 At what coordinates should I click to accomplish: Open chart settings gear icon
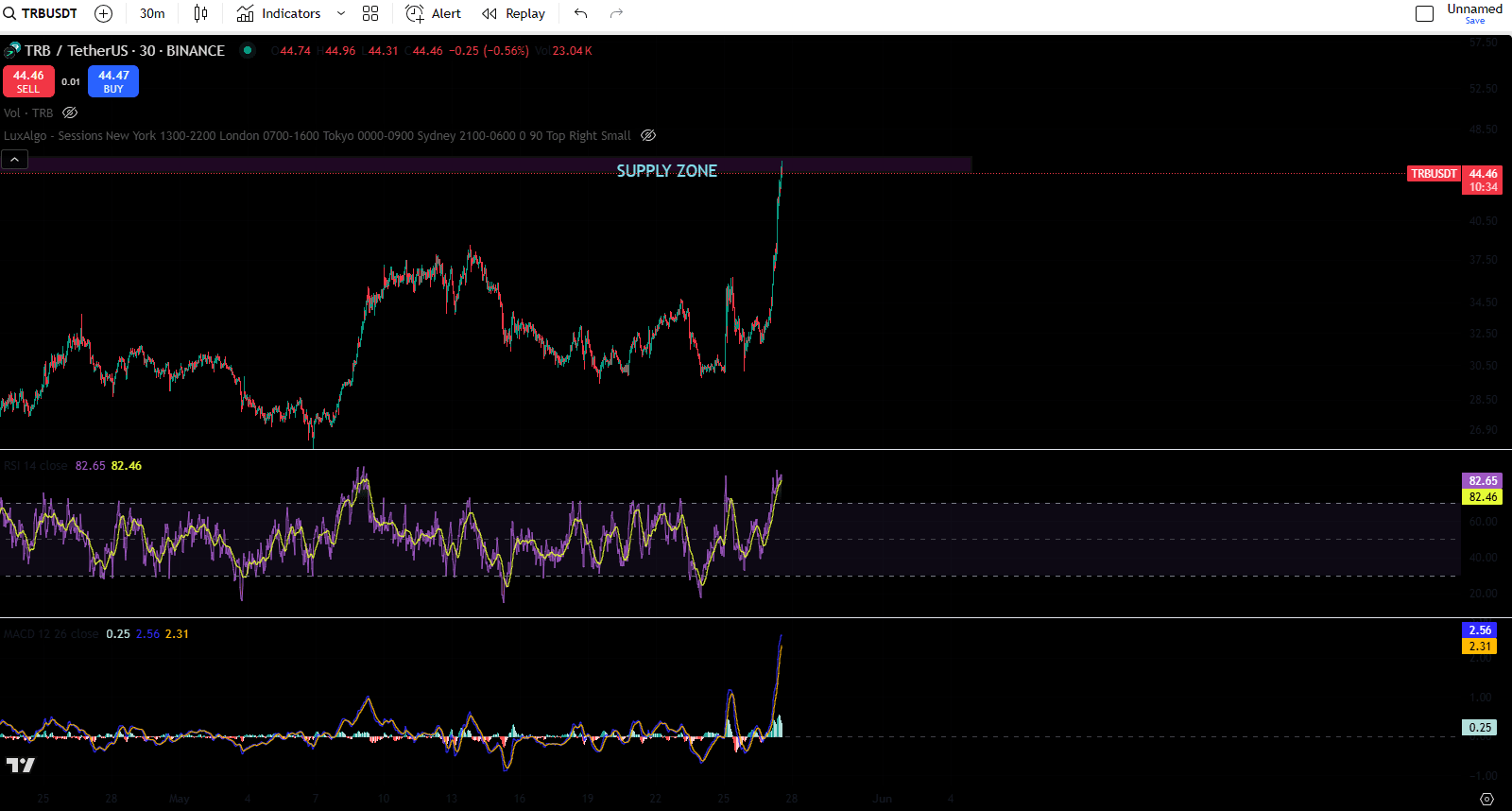[x=1486, y=799]
